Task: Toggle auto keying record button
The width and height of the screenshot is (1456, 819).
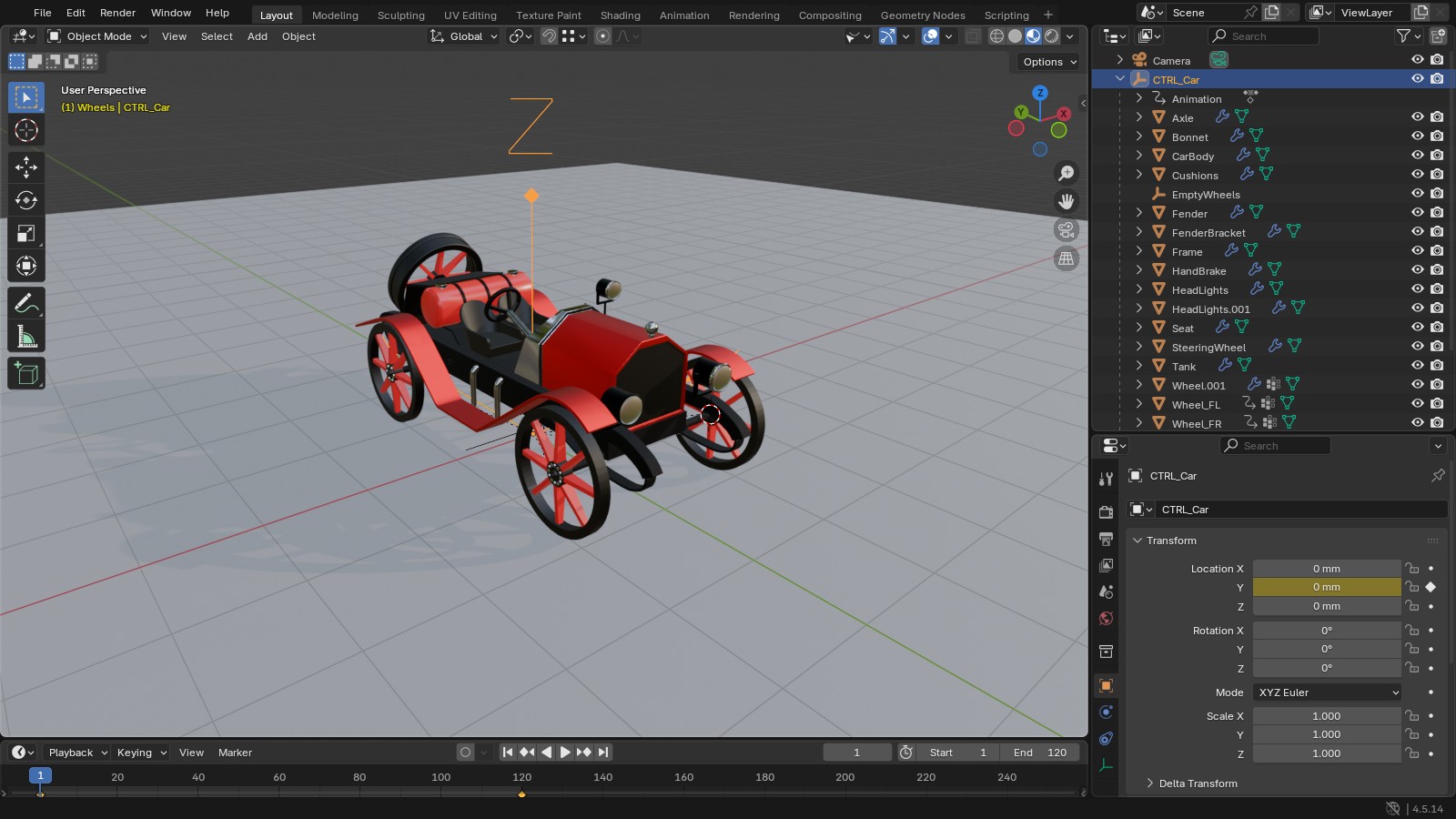Action: tap(466, 753)
